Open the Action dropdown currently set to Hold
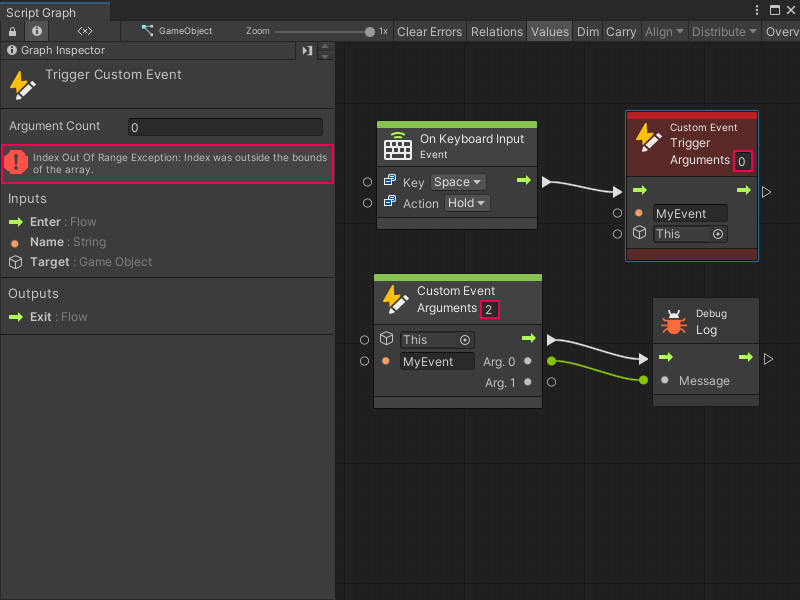 pos(466,203)
